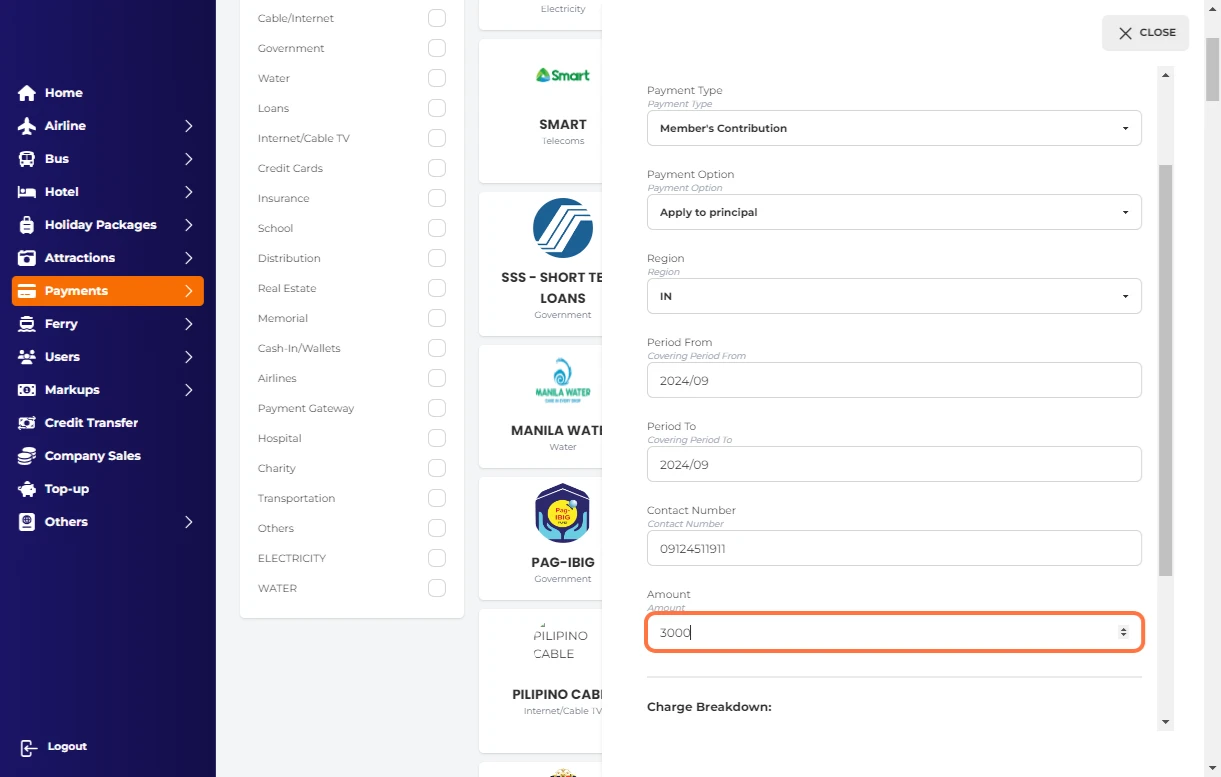Viewport: 1221px width, 777px height.
Task: Click the Top-up piggy bank icon
Action: [27, 489]
